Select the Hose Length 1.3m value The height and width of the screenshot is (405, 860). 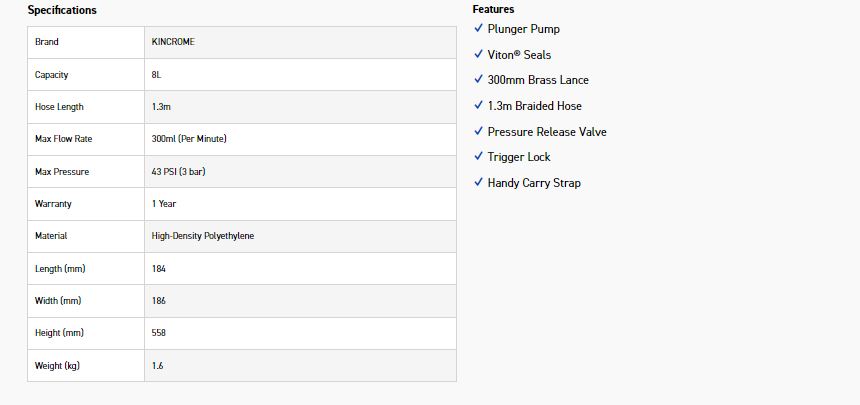tap(162, 107)
